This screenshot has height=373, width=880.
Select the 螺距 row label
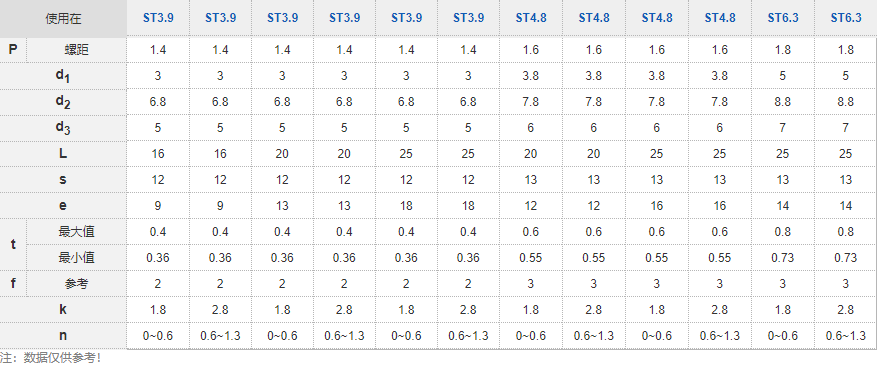(76, 50)
